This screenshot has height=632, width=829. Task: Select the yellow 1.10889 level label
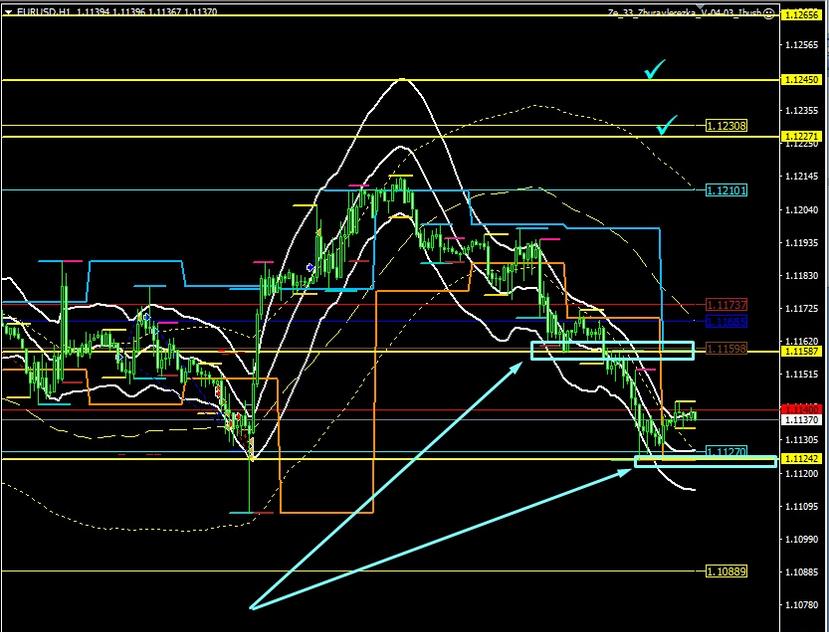pos(726,571)
